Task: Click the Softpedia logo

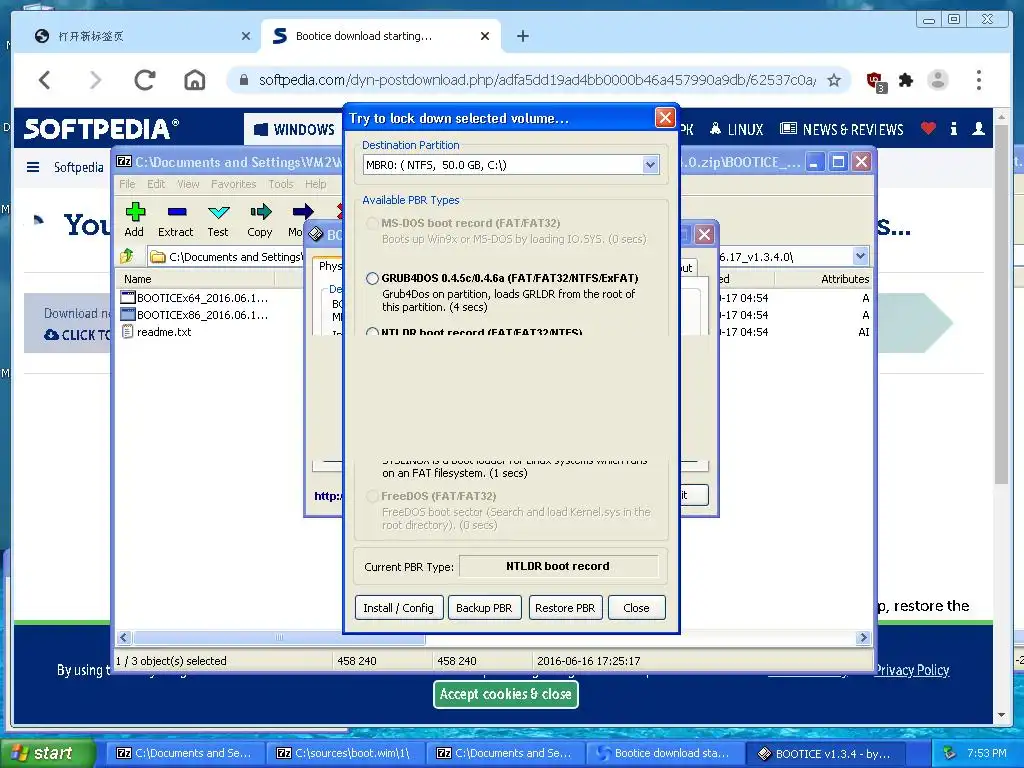Action: (x=101, y=129)
